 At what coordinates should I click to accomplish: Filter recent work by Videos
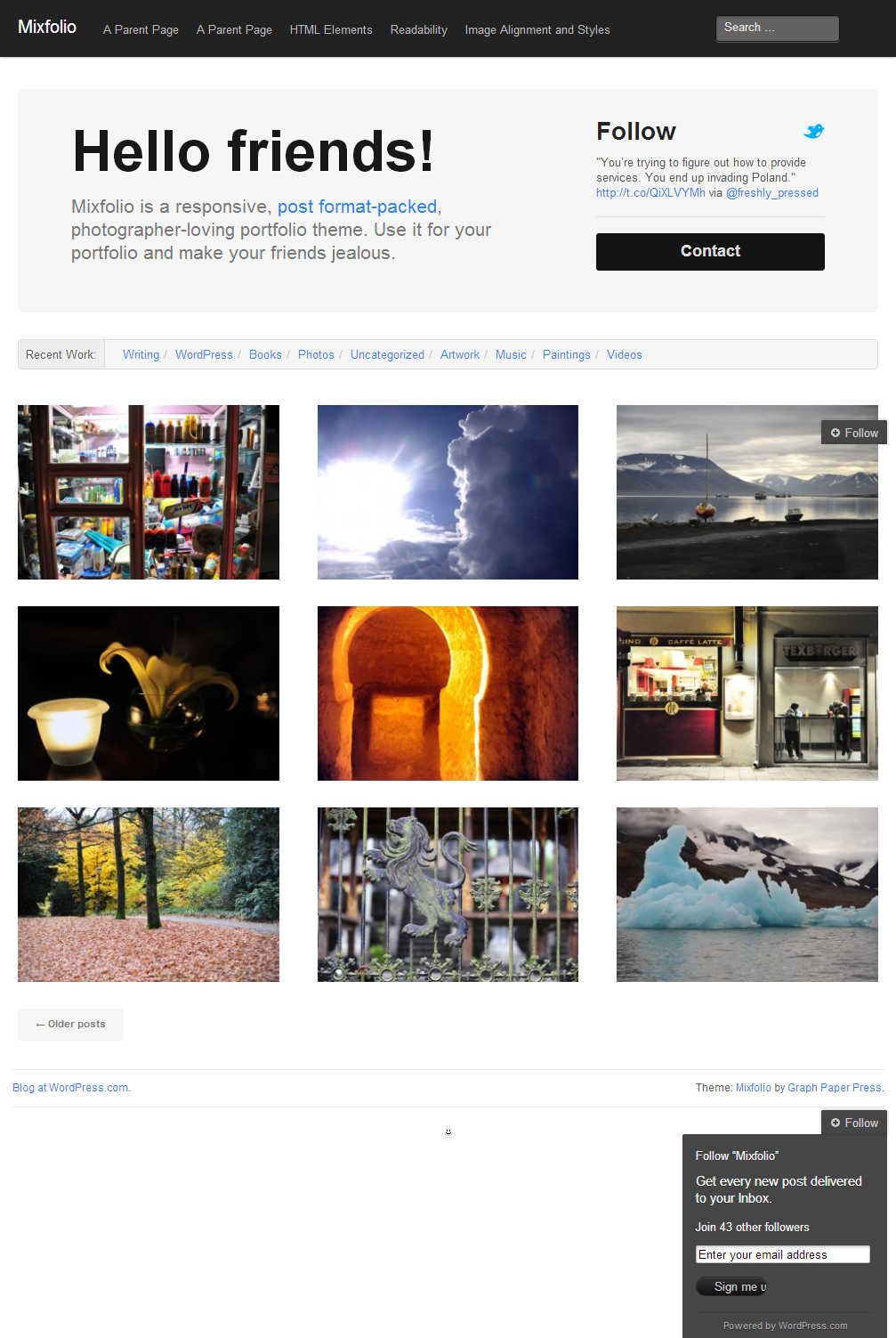coord(625,354)
